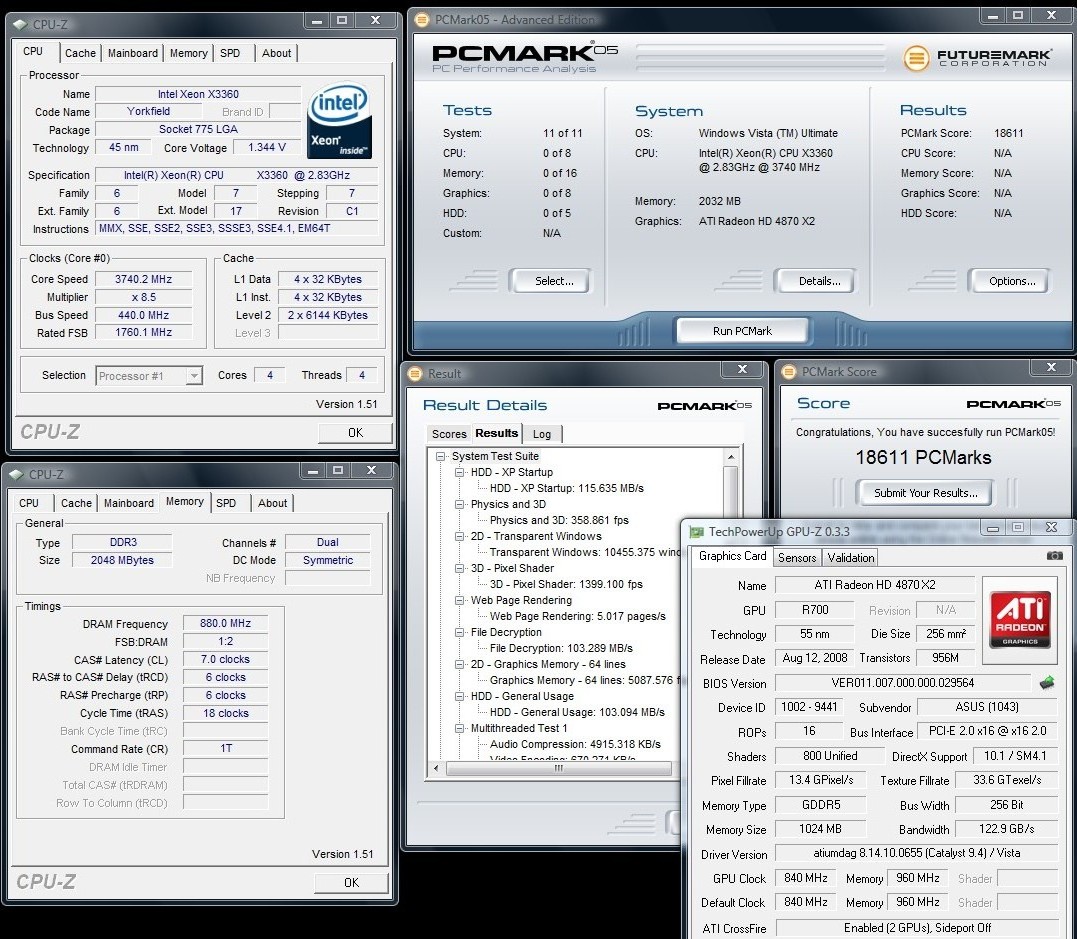Switch to SPD tab in upper CPU-Z
The height and width of the screenshot is (939, 1077).
(230, 53)
